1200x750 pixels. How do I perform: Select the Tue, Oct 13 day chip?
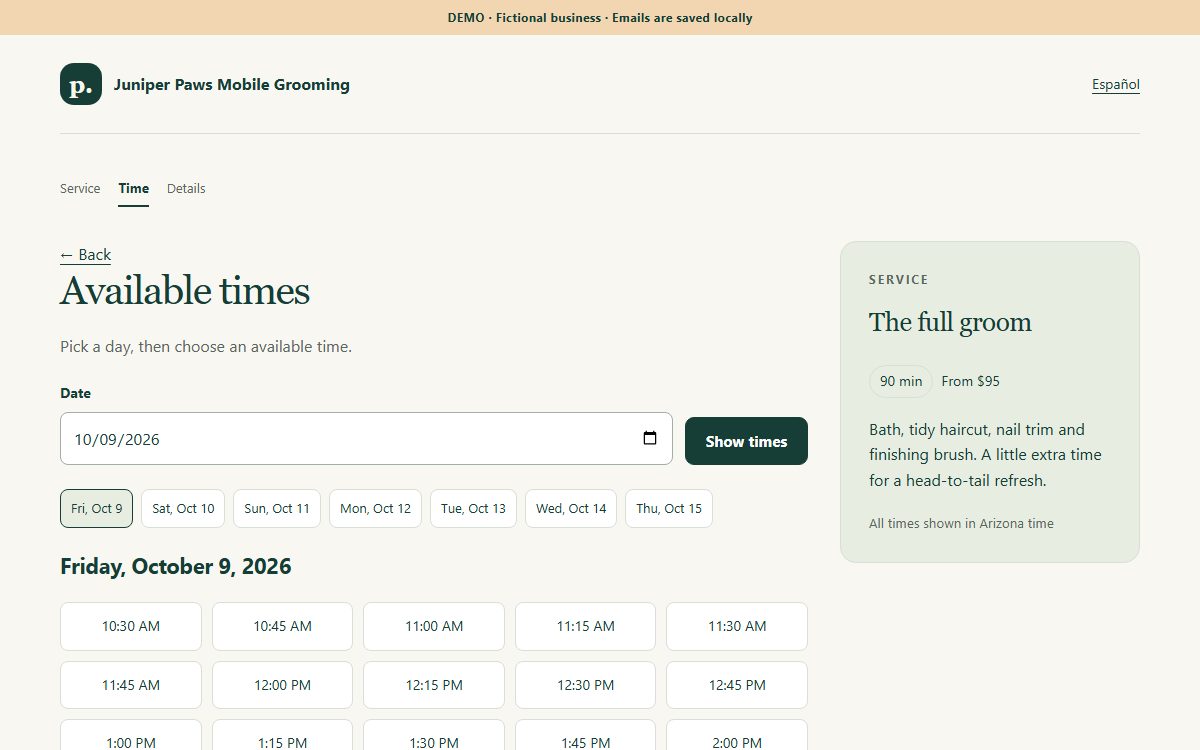point(473,508)
